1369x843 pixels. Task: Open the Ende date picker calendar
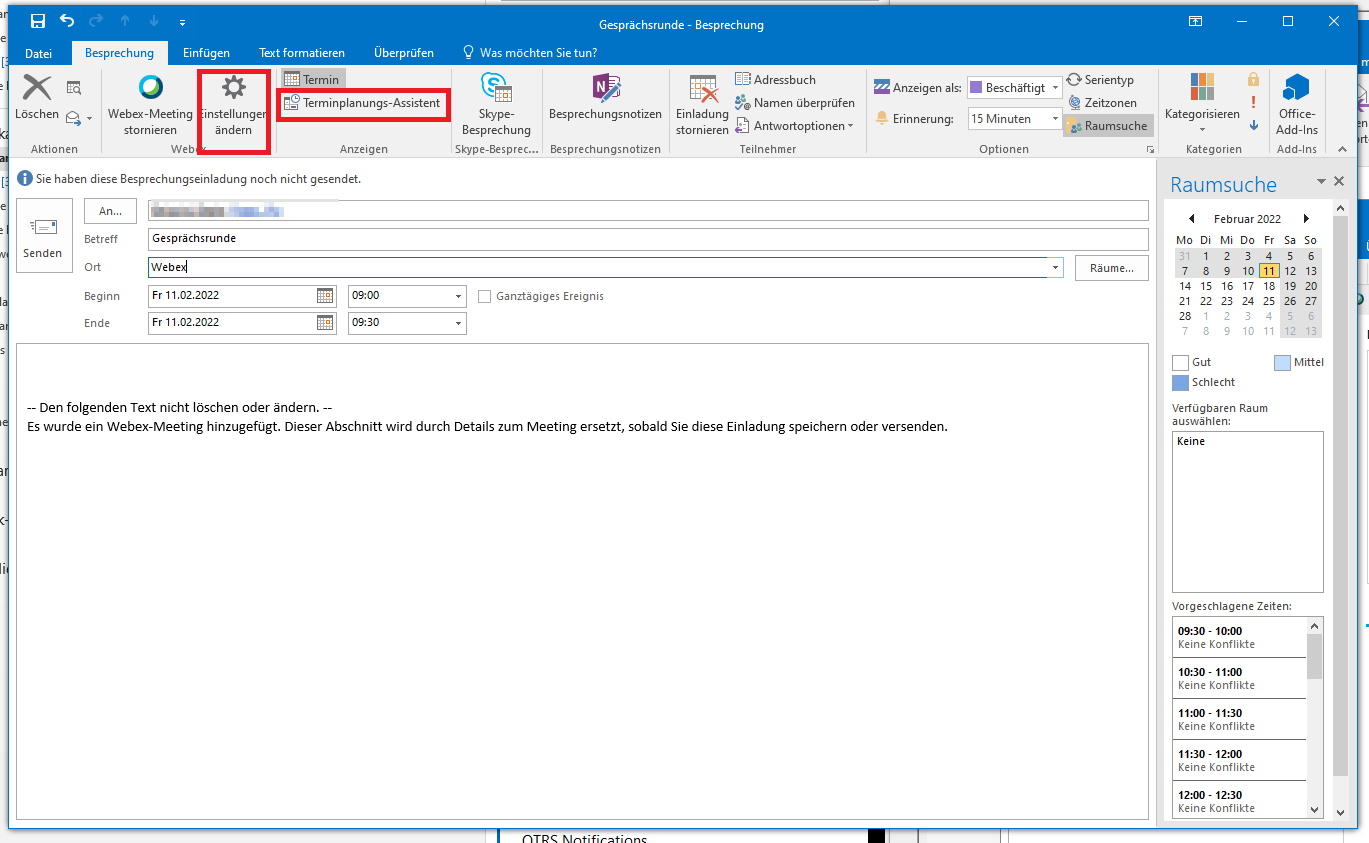pos(325,323)
